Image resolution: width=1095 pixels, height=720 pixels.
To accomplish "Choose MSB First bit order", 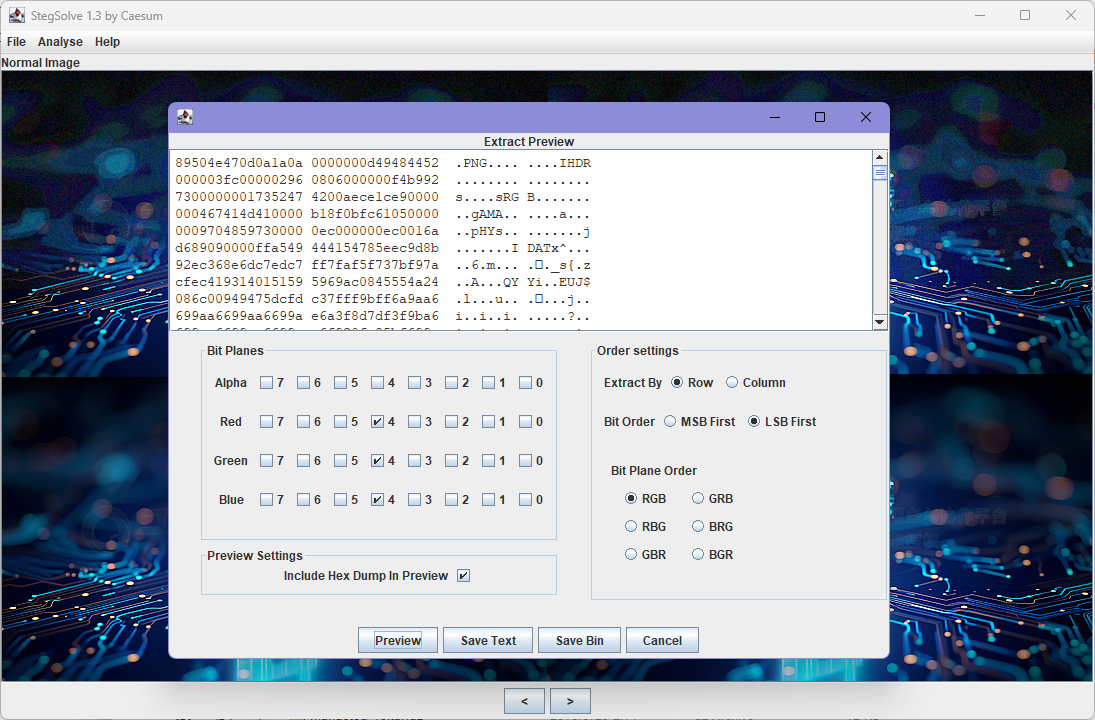I will 670,422.
